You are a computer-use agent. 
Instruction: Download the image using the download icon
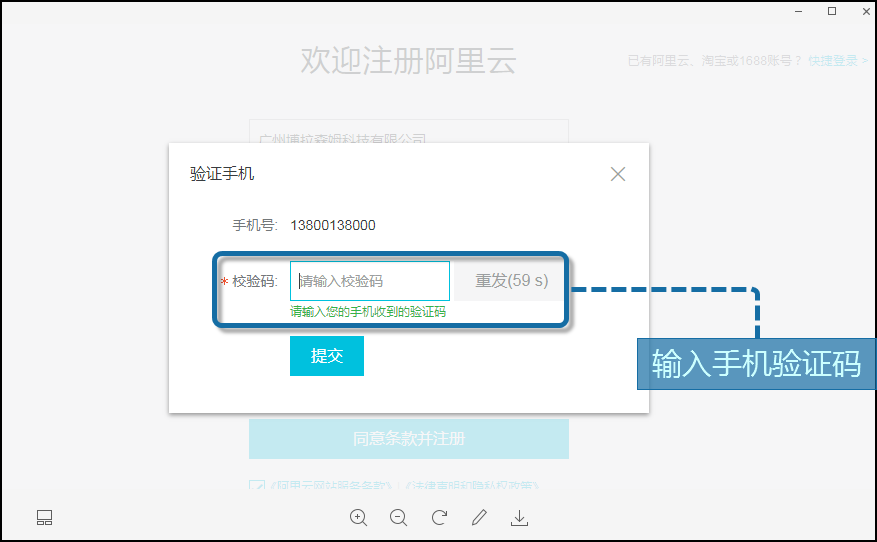(519, 517)
